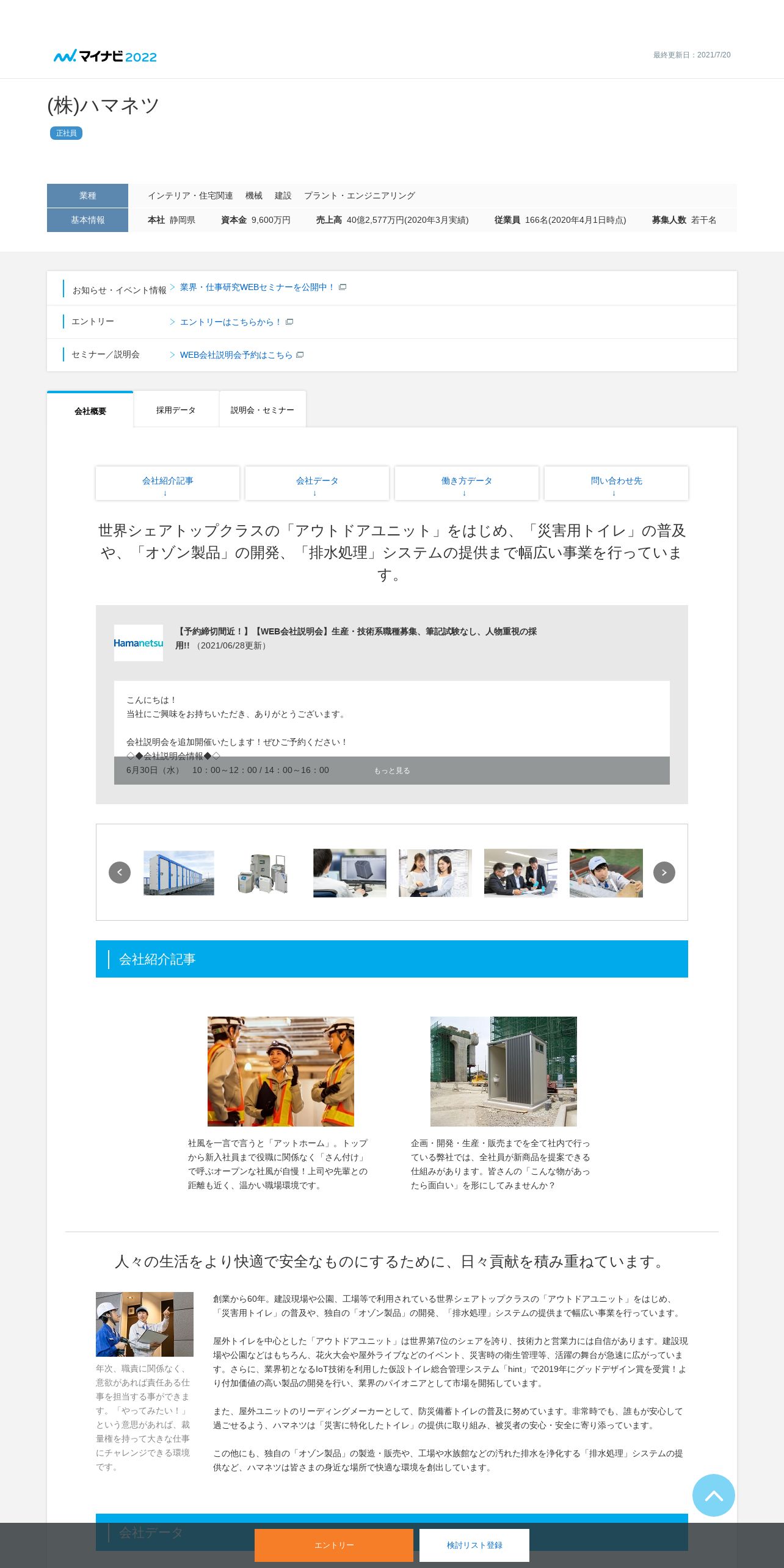Jump to 会社データ section anchor
784x1568 pixels.
(x=317, y=483)
